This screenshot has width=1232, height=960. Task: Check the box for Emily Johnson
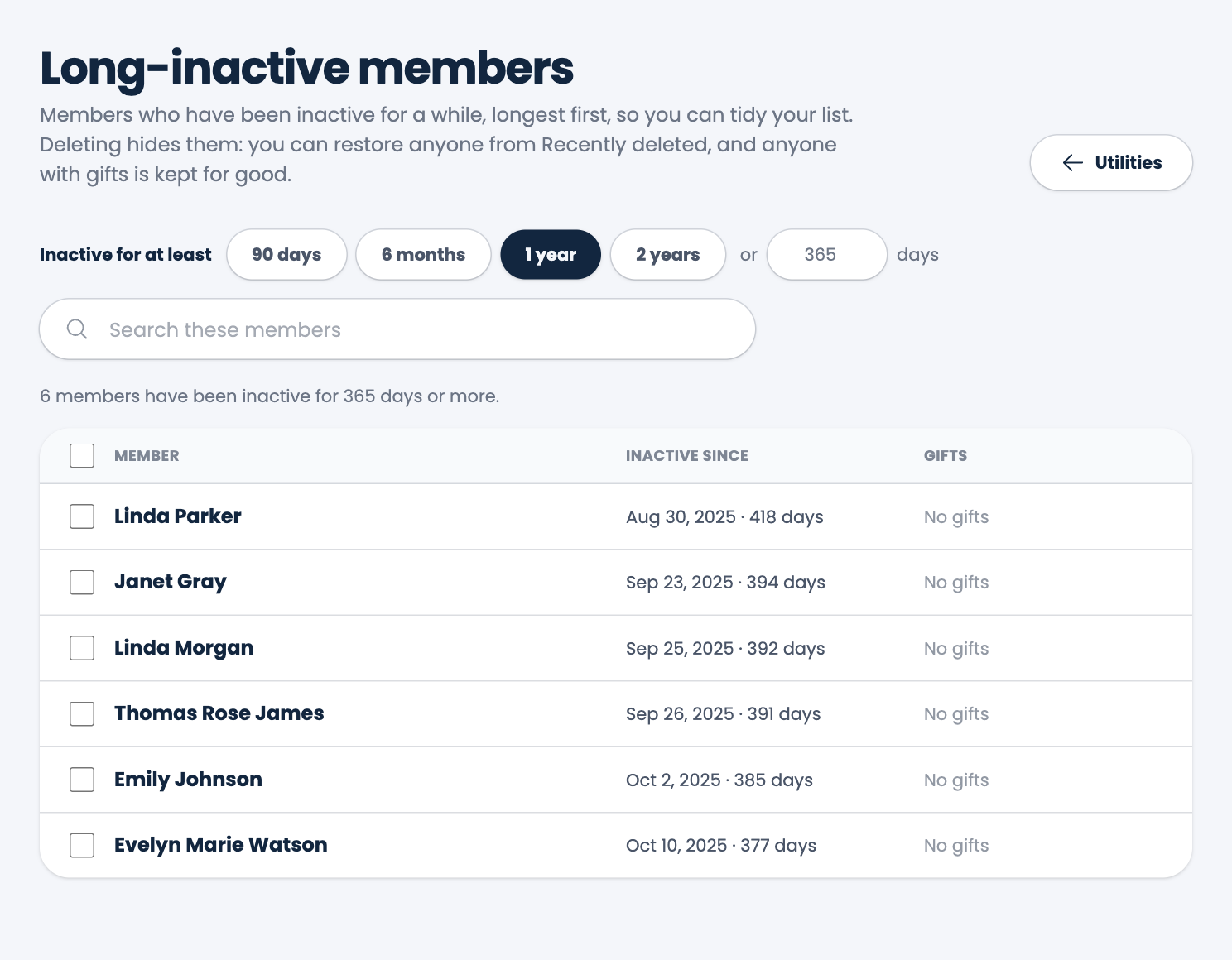[82, 780]
